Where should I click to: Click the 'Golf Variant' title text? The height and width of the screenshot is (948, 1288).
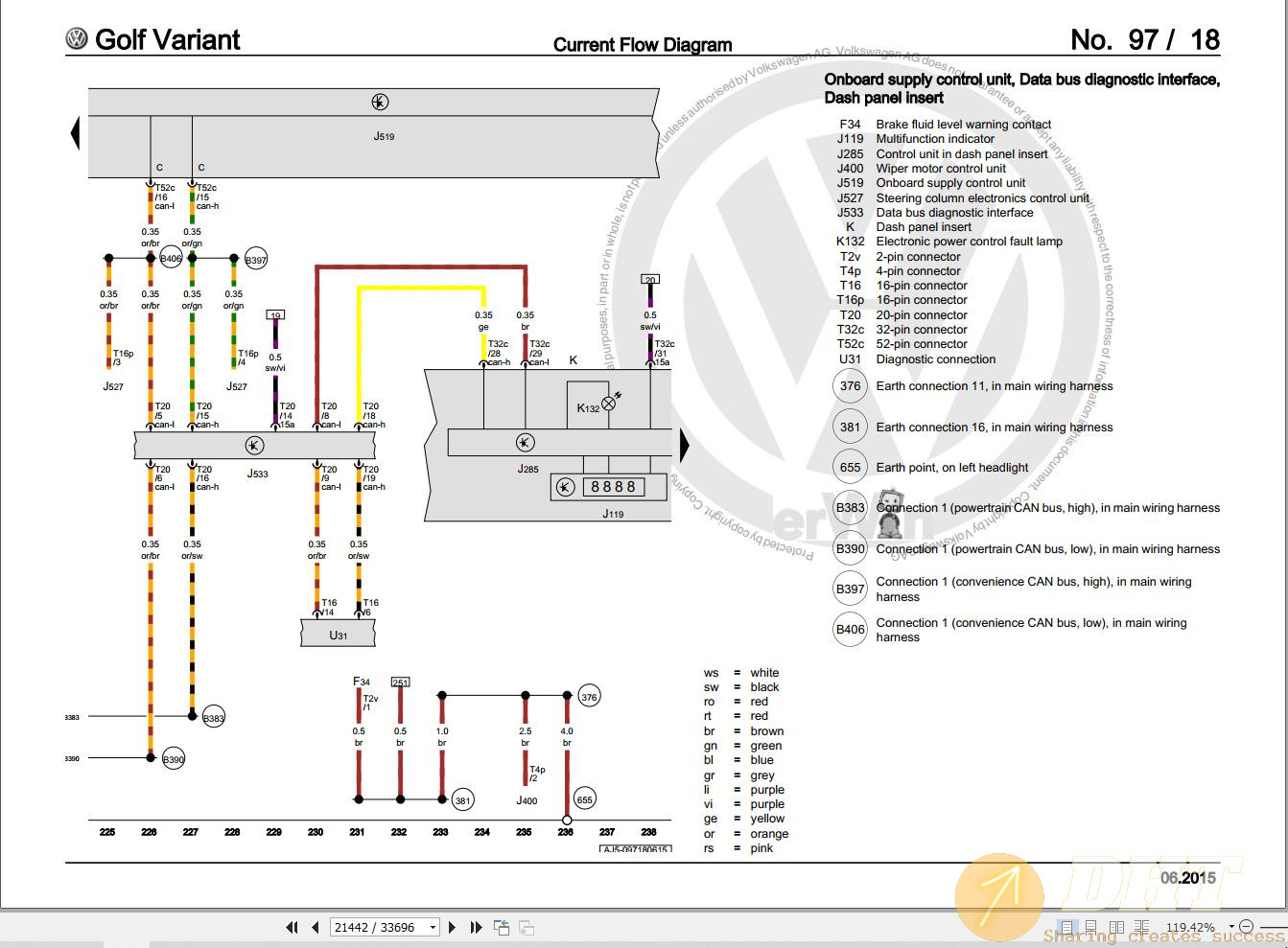168,39
